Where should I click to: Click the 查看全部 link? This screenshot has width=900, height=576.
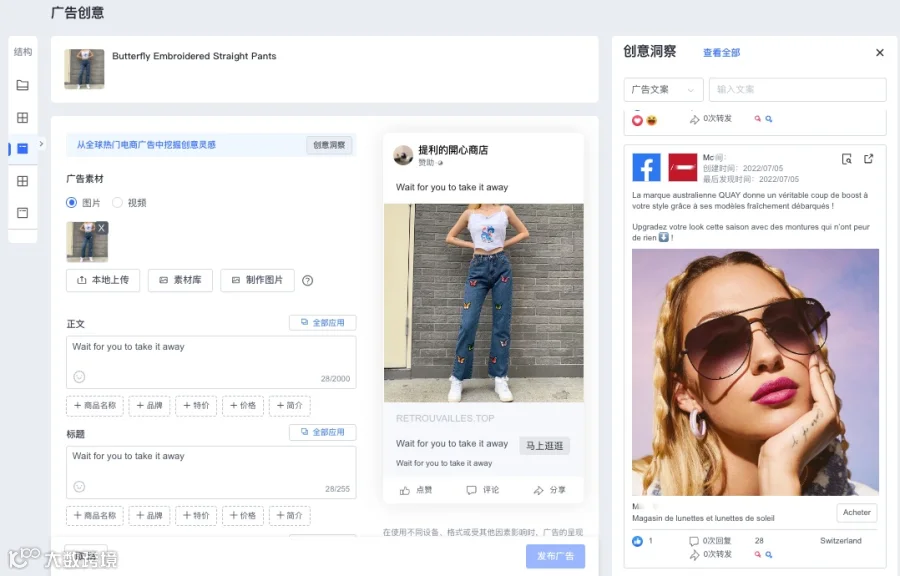point(721,53)
